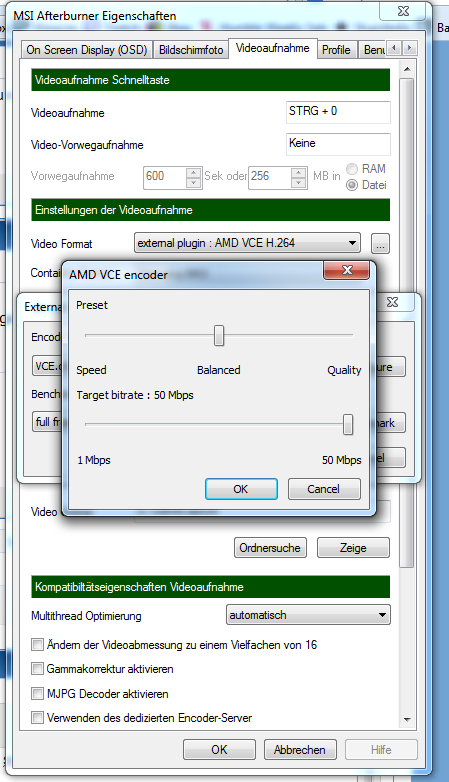449x782 pixels.
Task: Open the Bildschirmfoto tab
Action: (191, 50)
